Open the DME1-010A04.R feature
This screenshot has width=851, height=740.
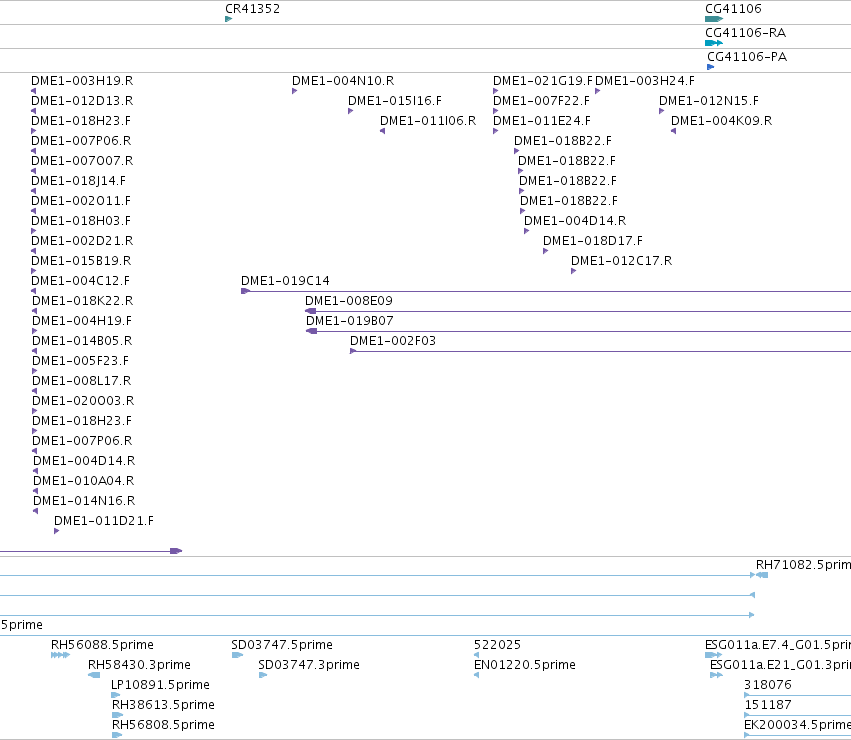(x=84, y=481)
